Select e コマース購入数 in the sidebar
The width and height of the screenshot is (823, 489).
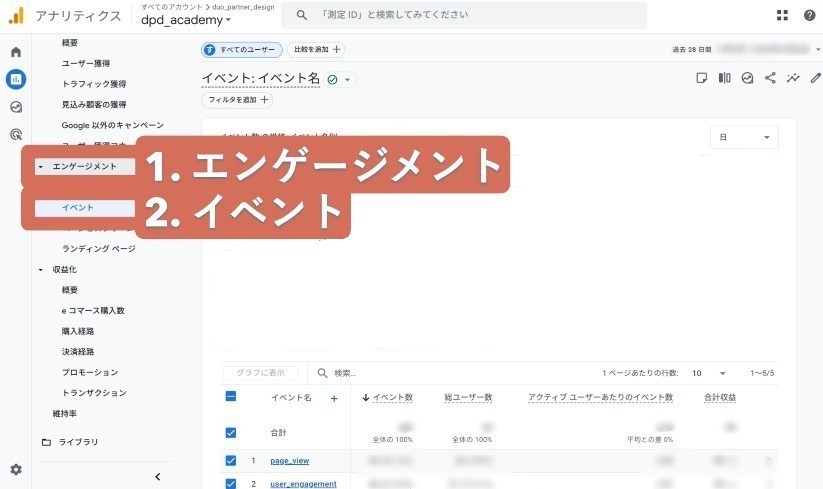click(x=93, y=311)
